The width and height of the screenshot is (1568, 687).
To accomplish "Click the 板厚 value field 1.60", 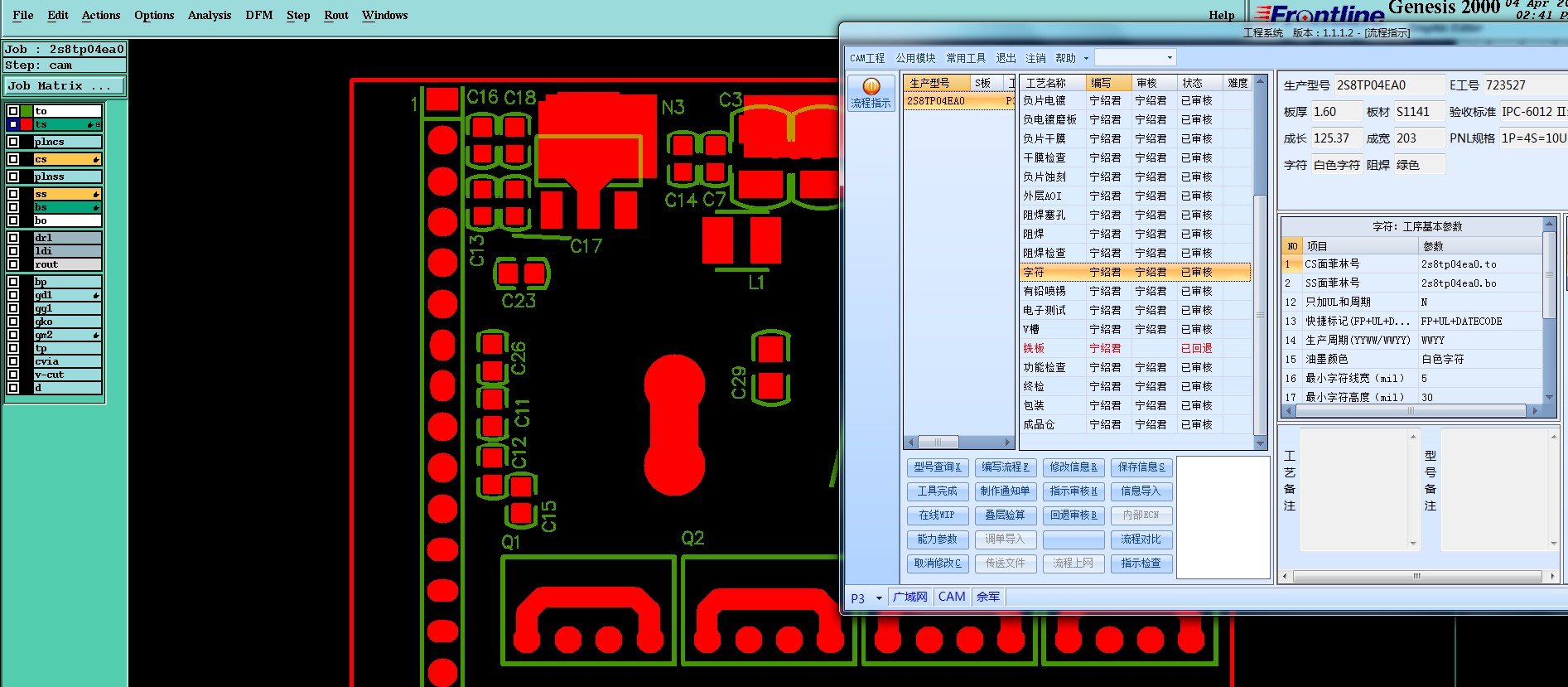I will pos(1335,112).
